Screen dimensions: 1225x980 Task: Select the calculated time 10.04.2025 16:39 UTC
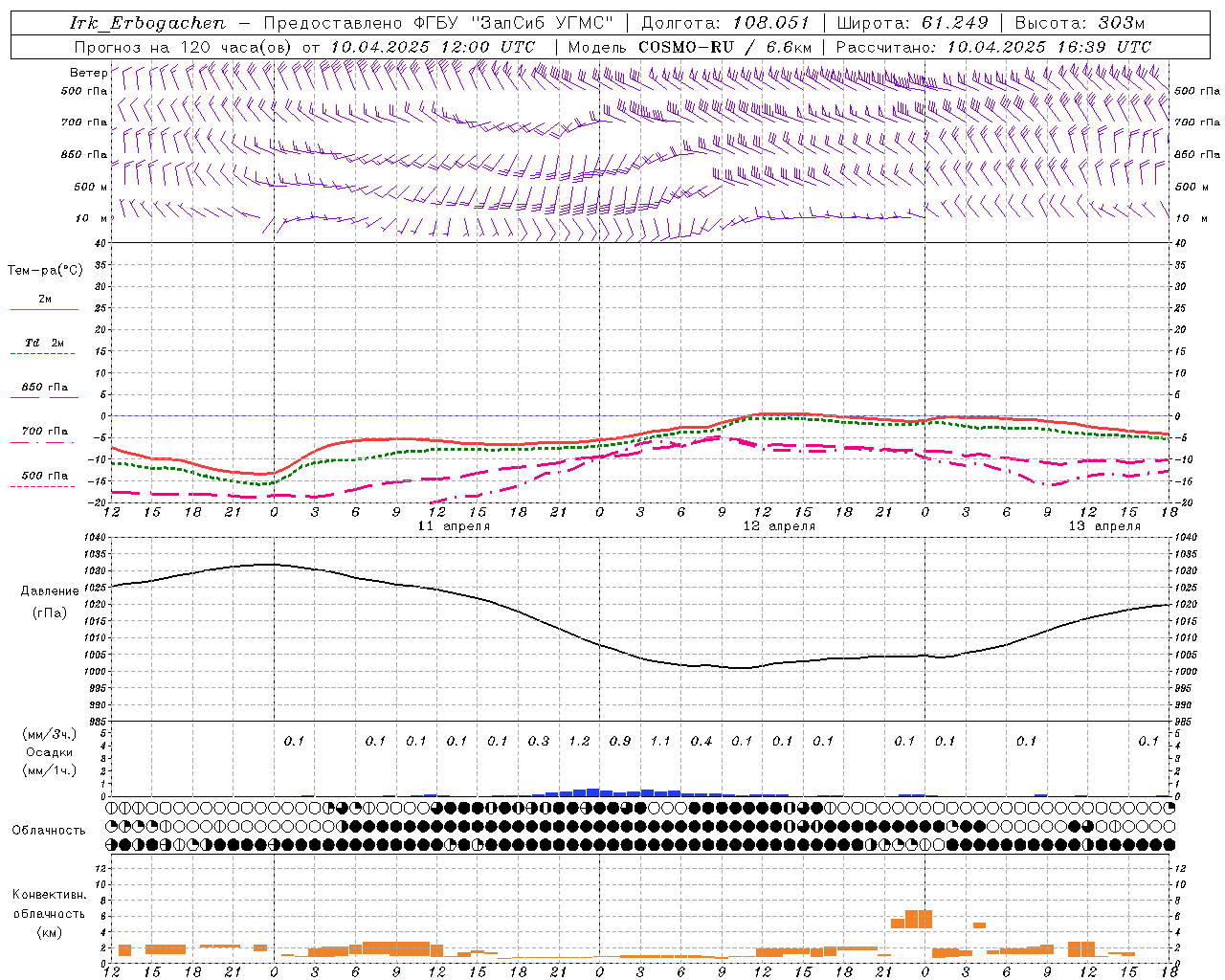point(1049,47)
